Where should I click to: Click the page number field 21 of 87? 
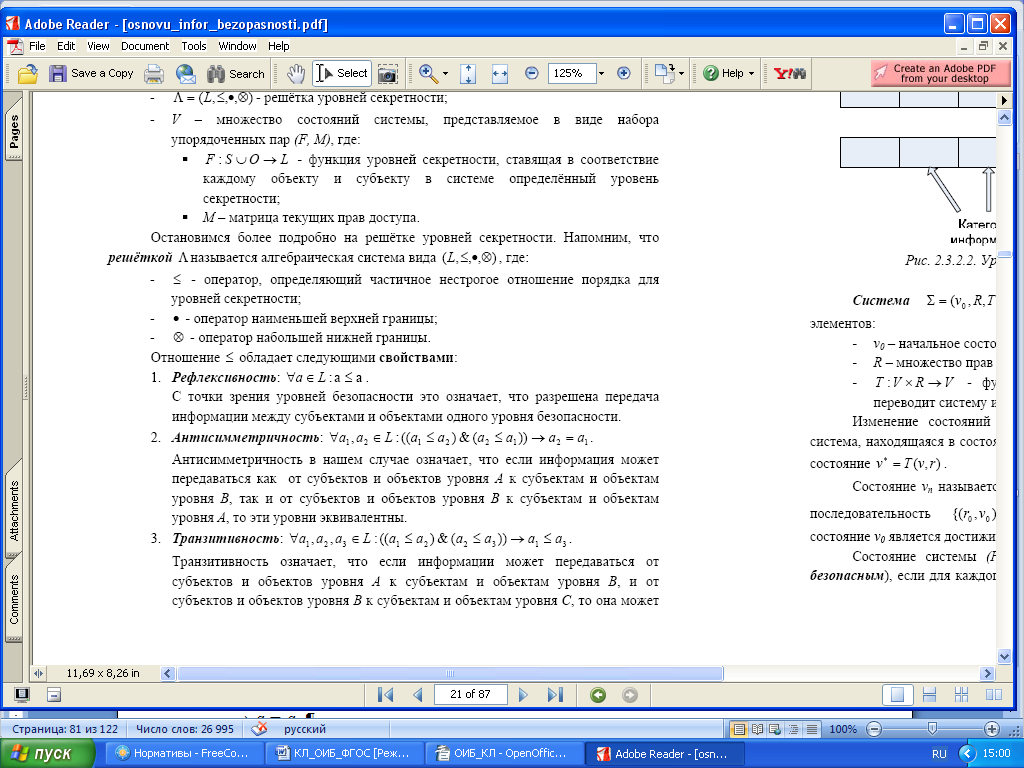470,694
